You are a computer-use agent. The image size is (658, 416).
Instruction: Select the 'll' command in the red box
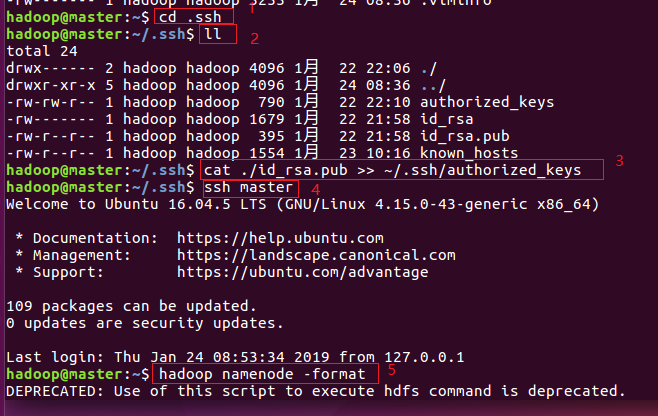213,34
